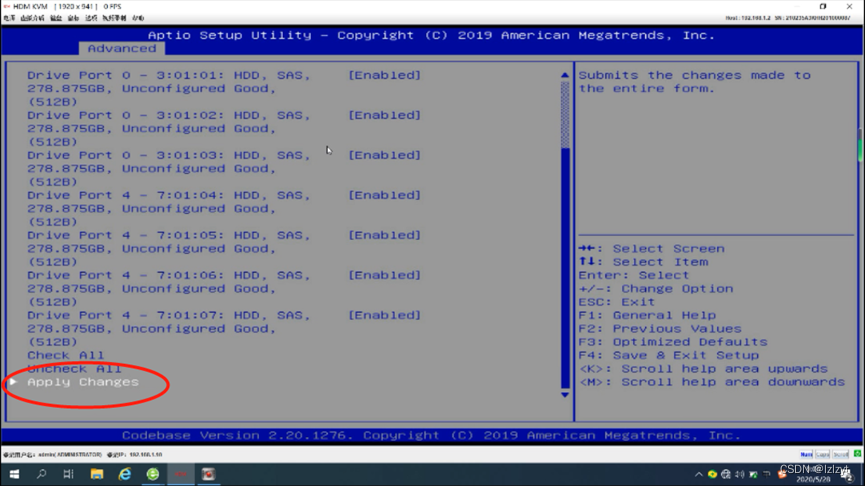Select Check All
This screenshot has height=486, width=865.
pos(66,355)
